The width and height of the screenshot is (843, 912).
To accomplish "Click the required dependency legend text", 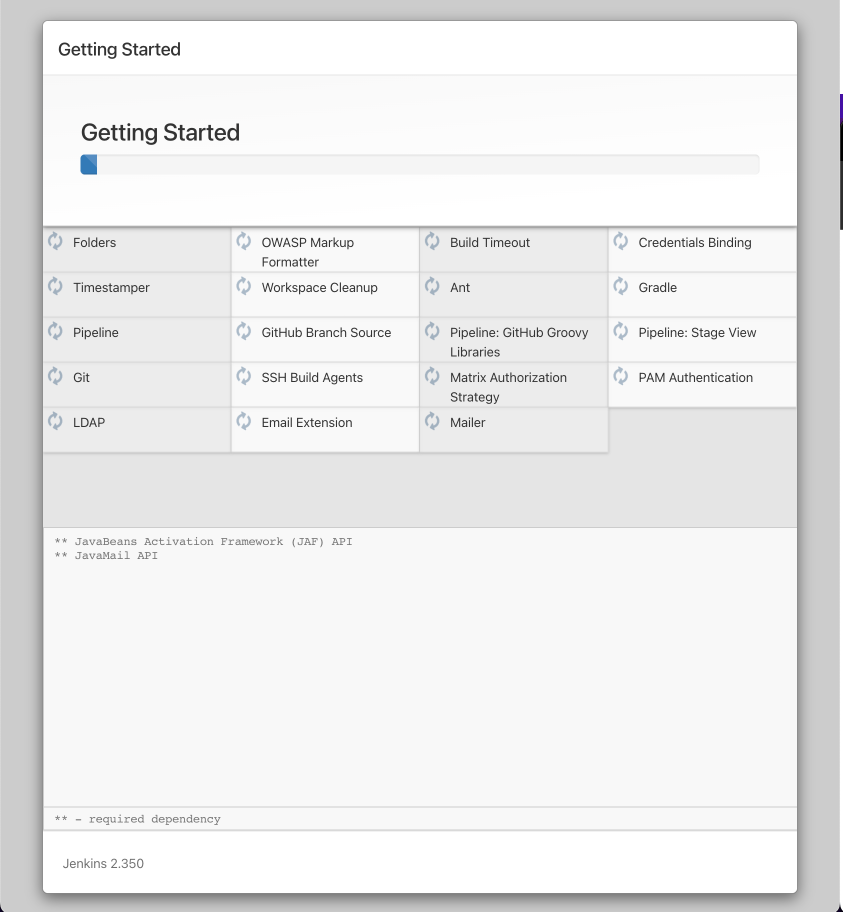I will [137, 819].
